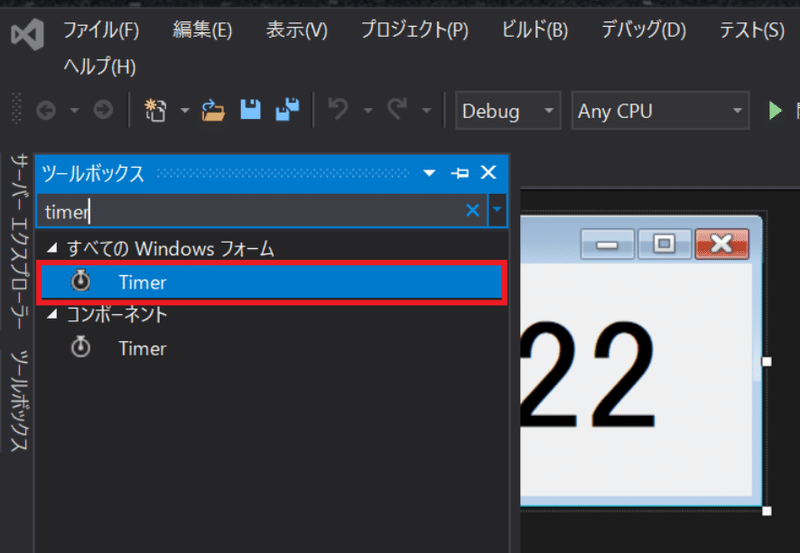Click the Visual Studio logo icon
Viewport: 800px width, 553px height.
(28, 34)
